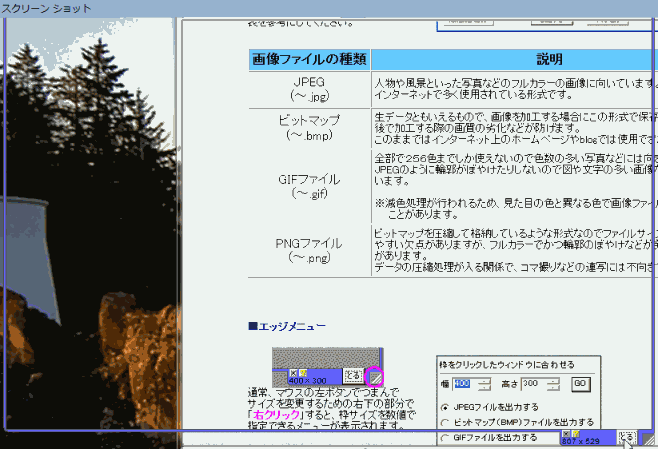Image resolution: width=658 pixels, height=449 pixels.
Task: Click the ビットマップ (～.bmp) table cell
Action: 309,128
